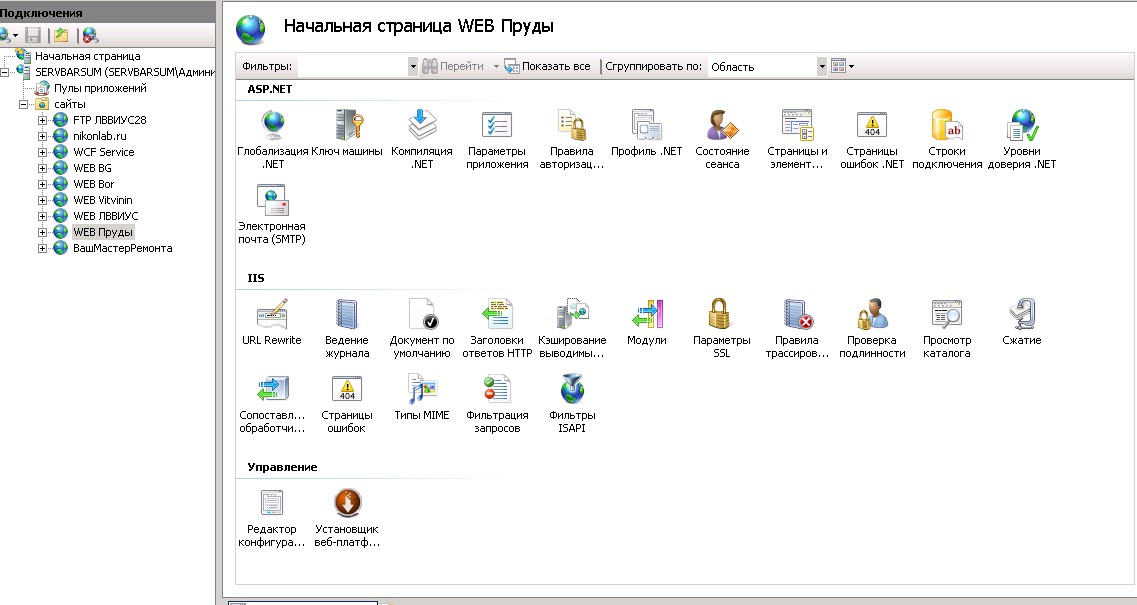Open Компиляция .NET settings
The image size is (1137, 605).
pyautogui.click(x=422, y=139)
